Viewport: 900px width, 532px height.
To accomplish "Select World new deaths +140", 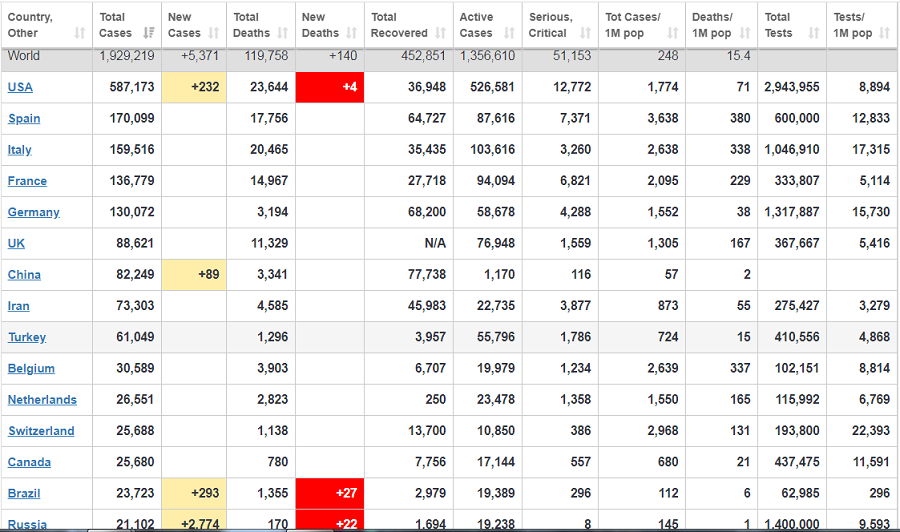I will point(343,56).
